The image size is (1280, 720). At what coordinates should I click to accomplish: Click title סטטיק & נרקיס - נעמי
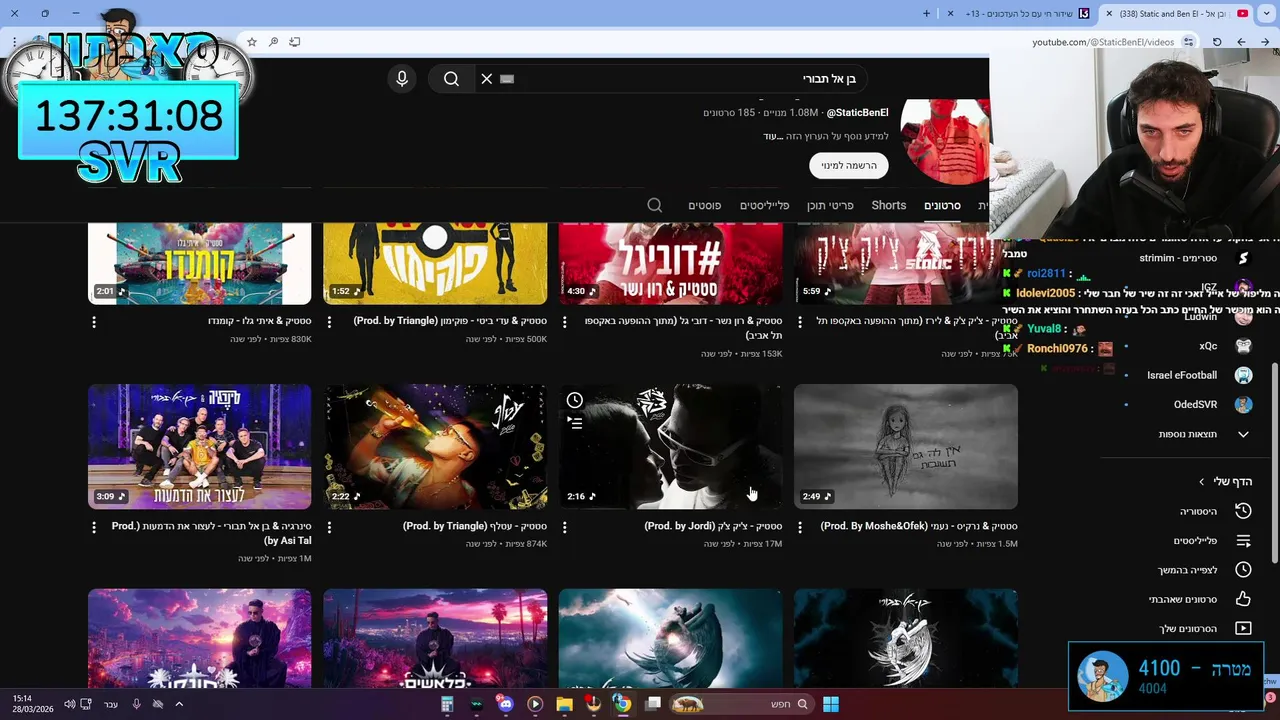pyautogui.click(x=919, y=526)
